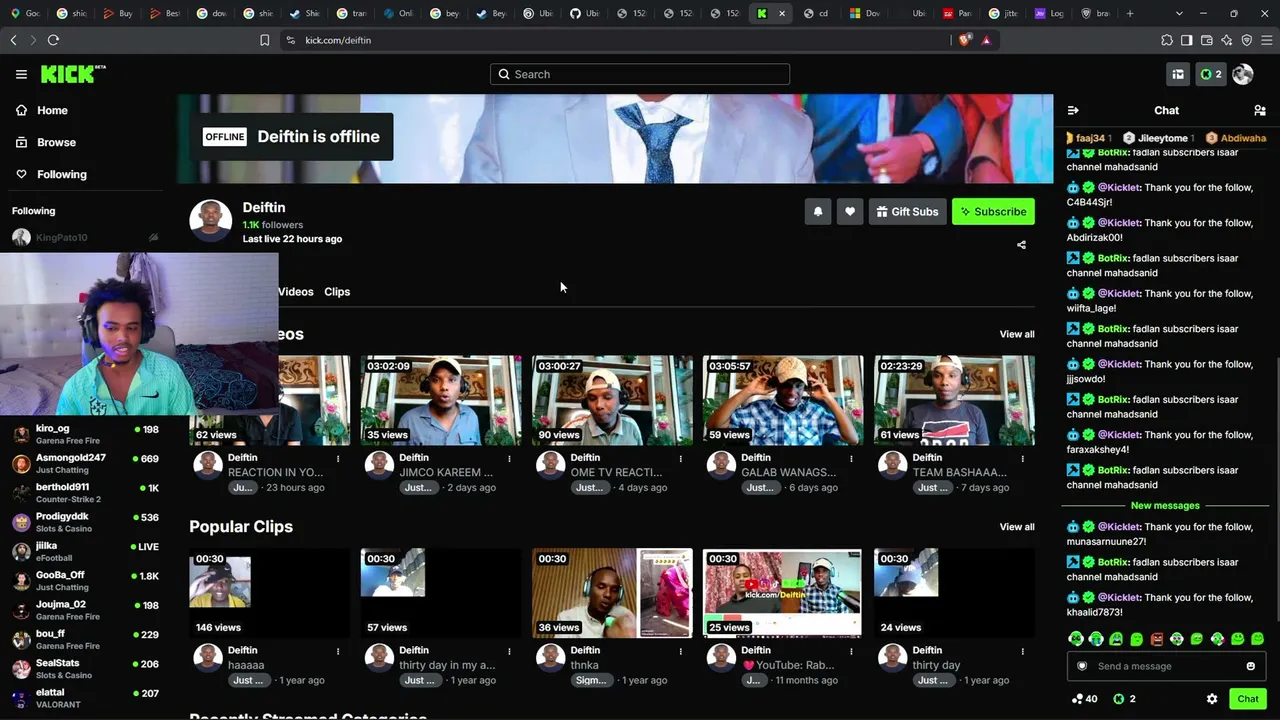
Task: Open the Brave Shields icon in address bar
Action: point(964,40)
